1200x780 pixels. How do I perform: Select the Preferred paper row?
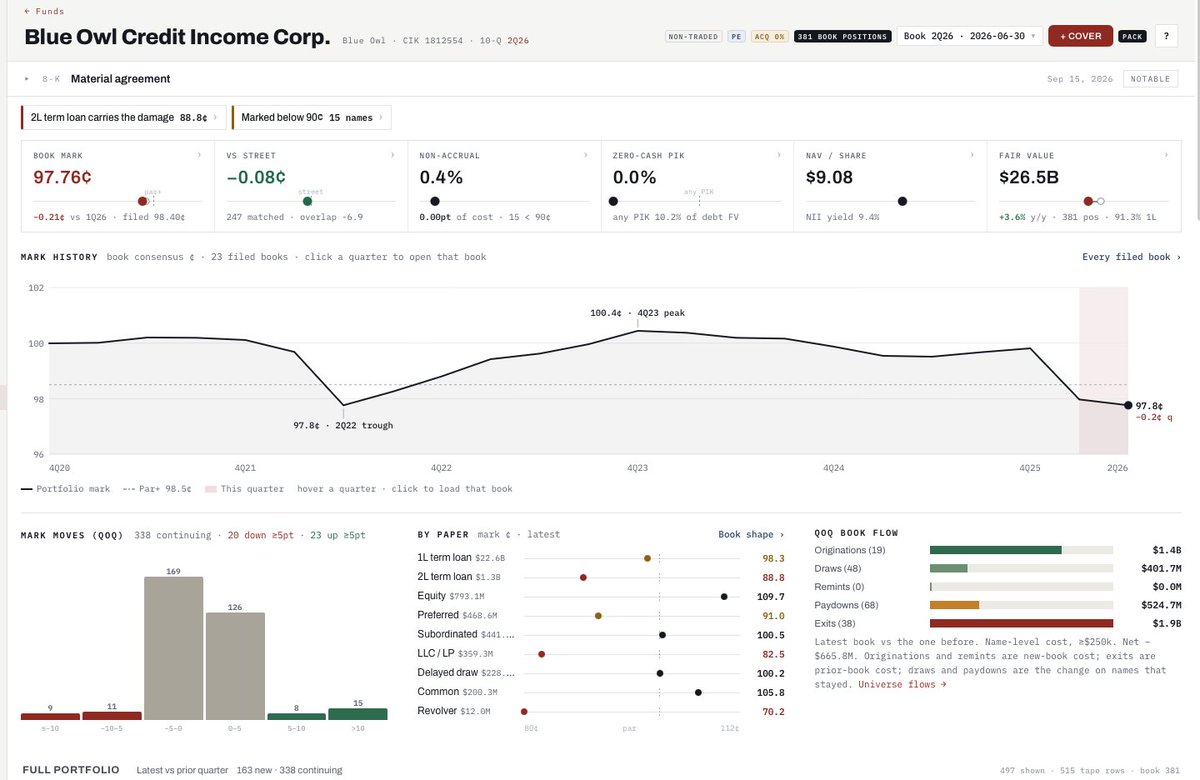point(601,615)
